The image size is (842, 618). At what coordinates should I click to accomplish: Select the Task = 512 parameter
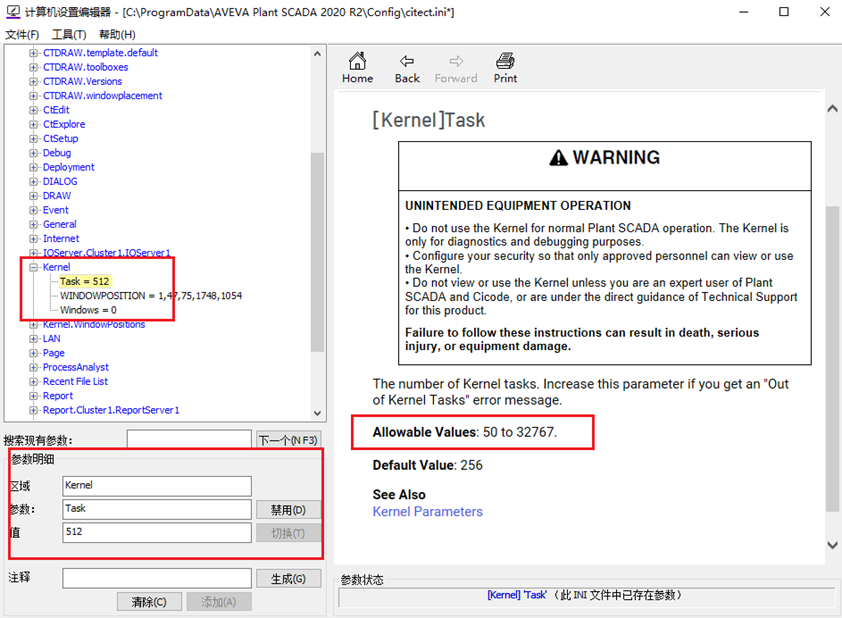tap(84, 281)
